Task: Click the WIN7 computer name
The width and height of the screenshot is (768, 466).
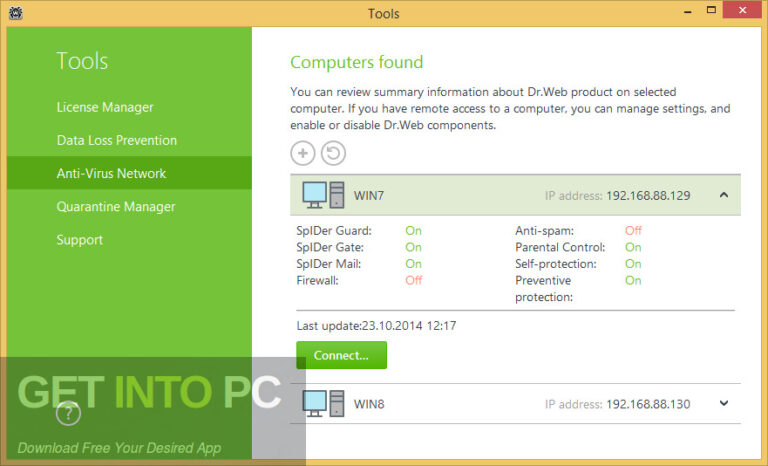Action: click(369, 196)
